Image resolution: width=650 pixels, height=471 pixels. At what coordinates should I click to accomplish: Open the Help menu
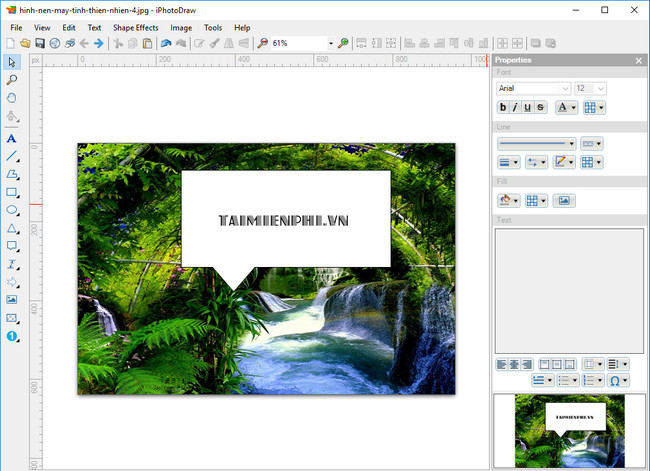pyautogui.click(x=242, y=28)
